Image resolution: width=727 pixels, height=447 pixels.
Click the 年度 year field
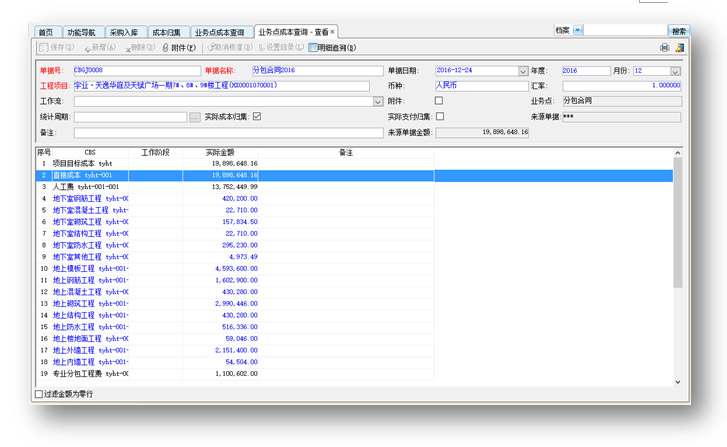coord(586,71)
